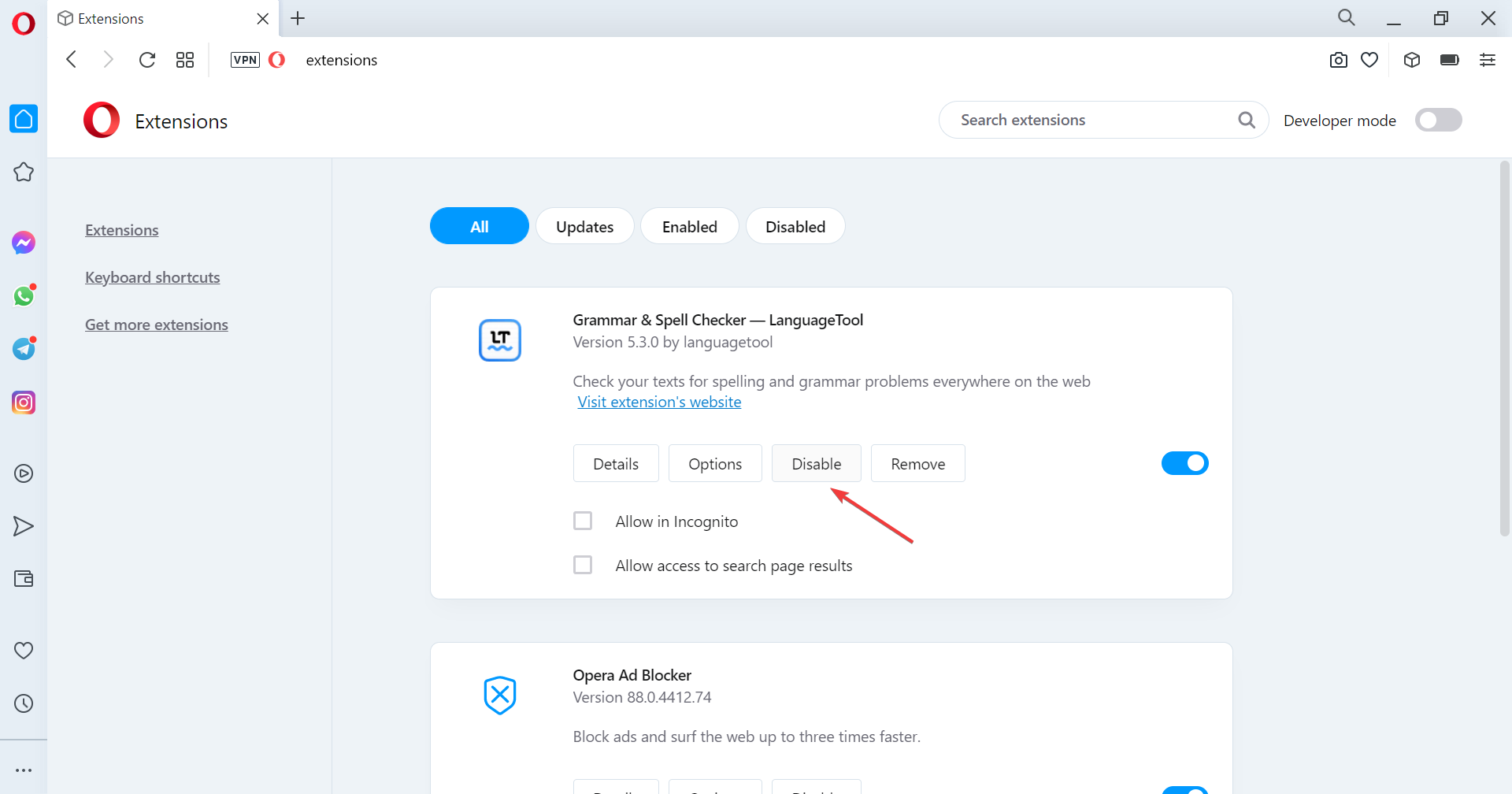Viewport: 1512px width, 794px height.
Task: Open the Keyboard shortcuts link
Action: tap(153, 277)
